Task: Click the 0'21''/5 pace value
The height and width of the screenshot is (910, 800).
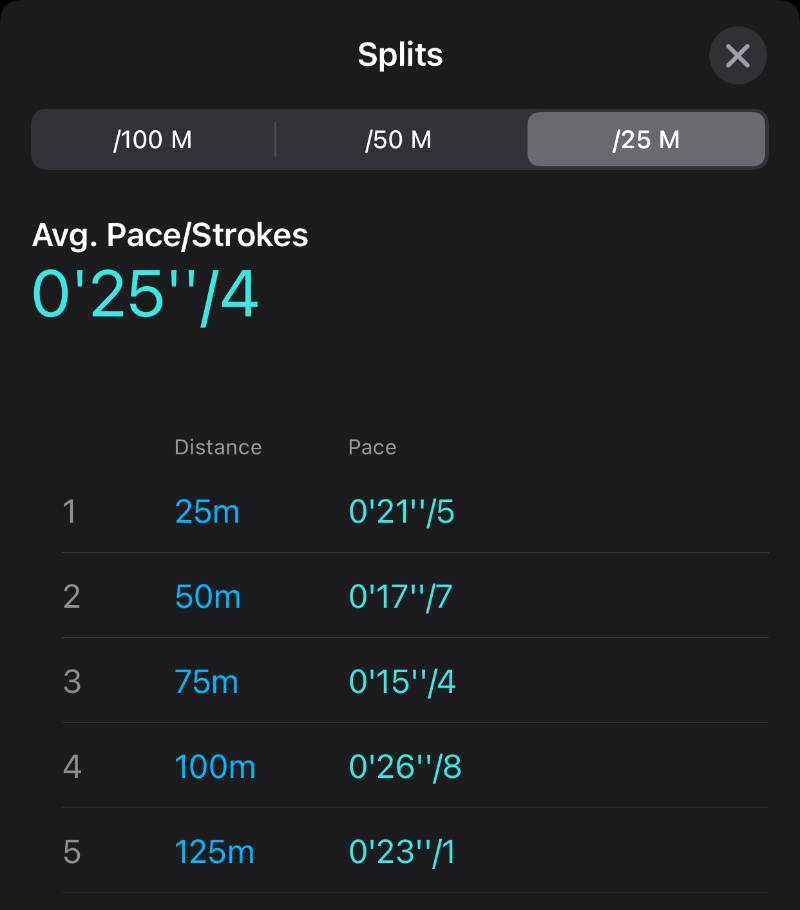Action: click(x=401, y=512)
